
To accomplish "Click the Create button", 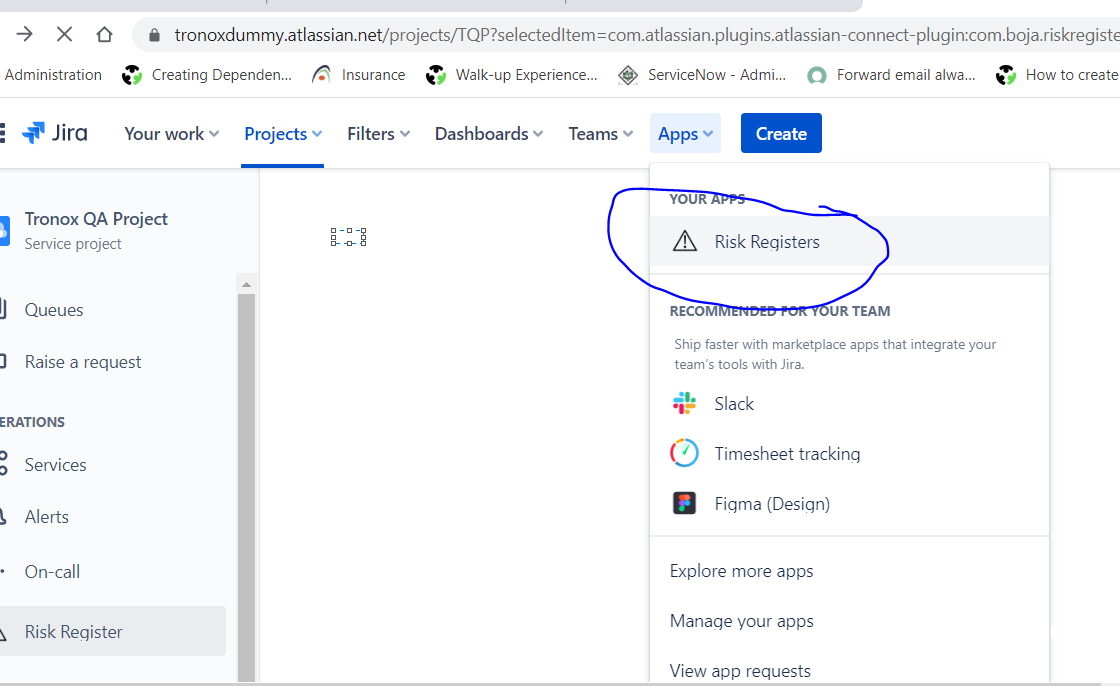I will click(781, 133).
